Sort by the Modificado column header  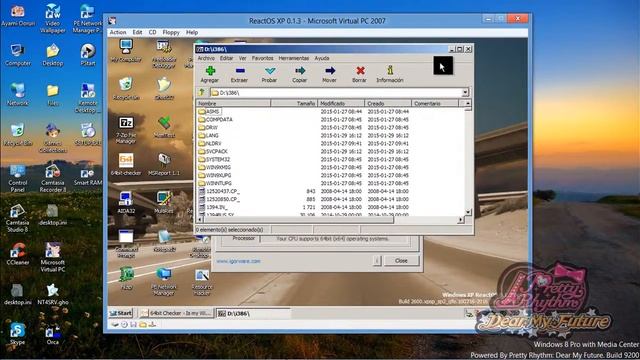pyautogui.click(x=341, y=104)
